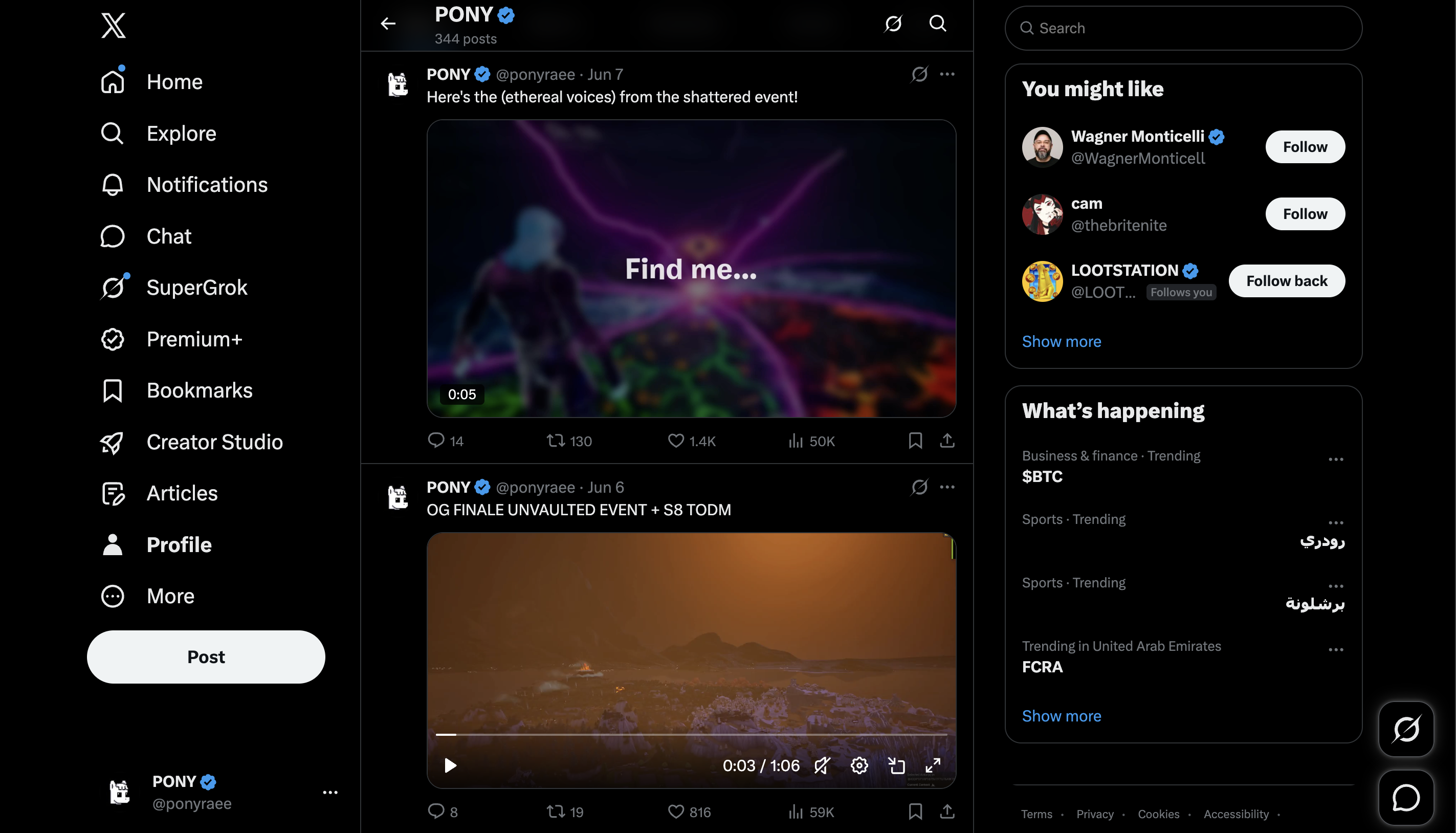
Task: Open more options on the Jun 7 post
Action: 947,74
